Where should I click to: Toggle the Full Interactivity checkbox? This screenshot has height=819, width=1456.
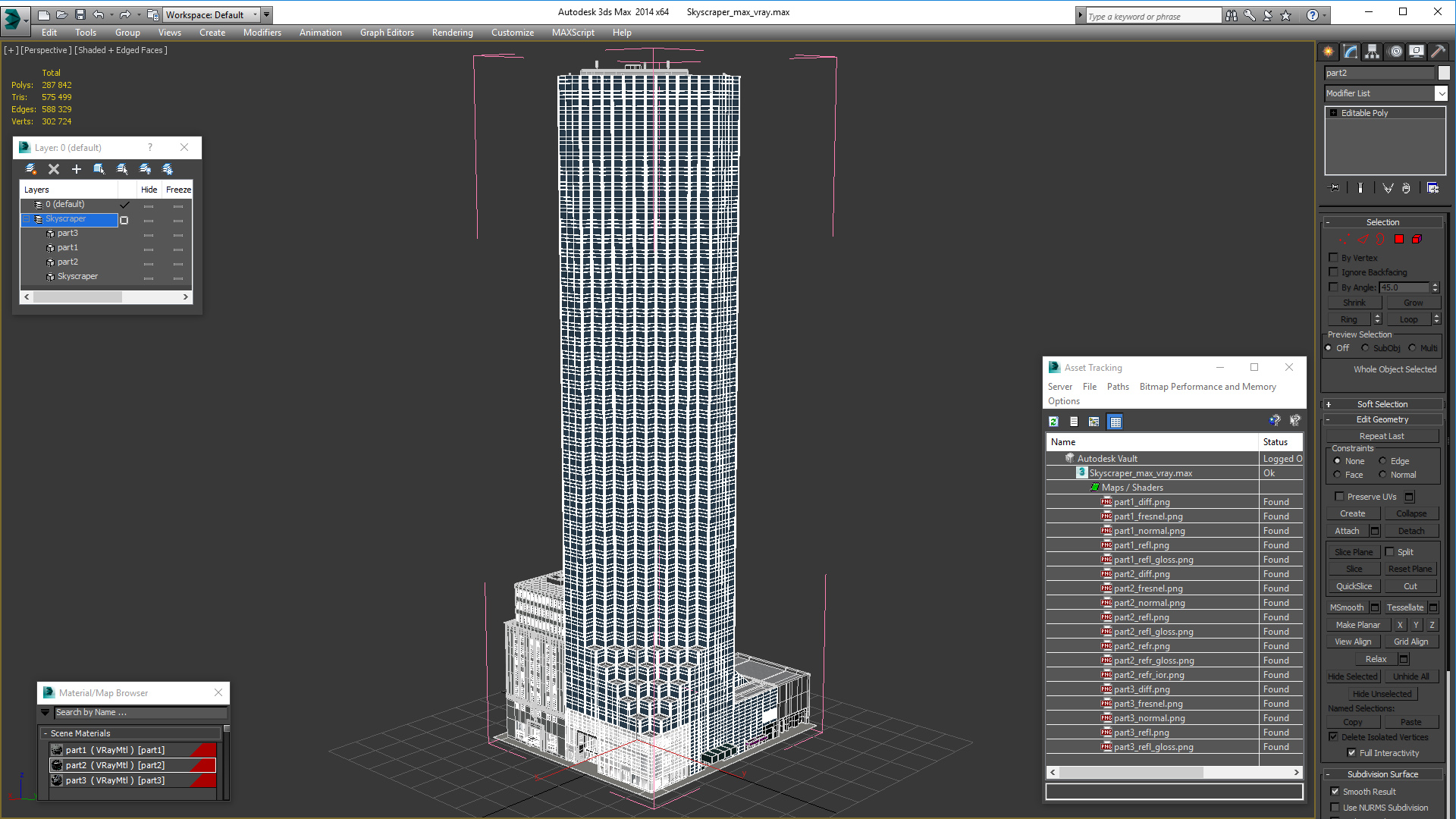coord(1352,753)
